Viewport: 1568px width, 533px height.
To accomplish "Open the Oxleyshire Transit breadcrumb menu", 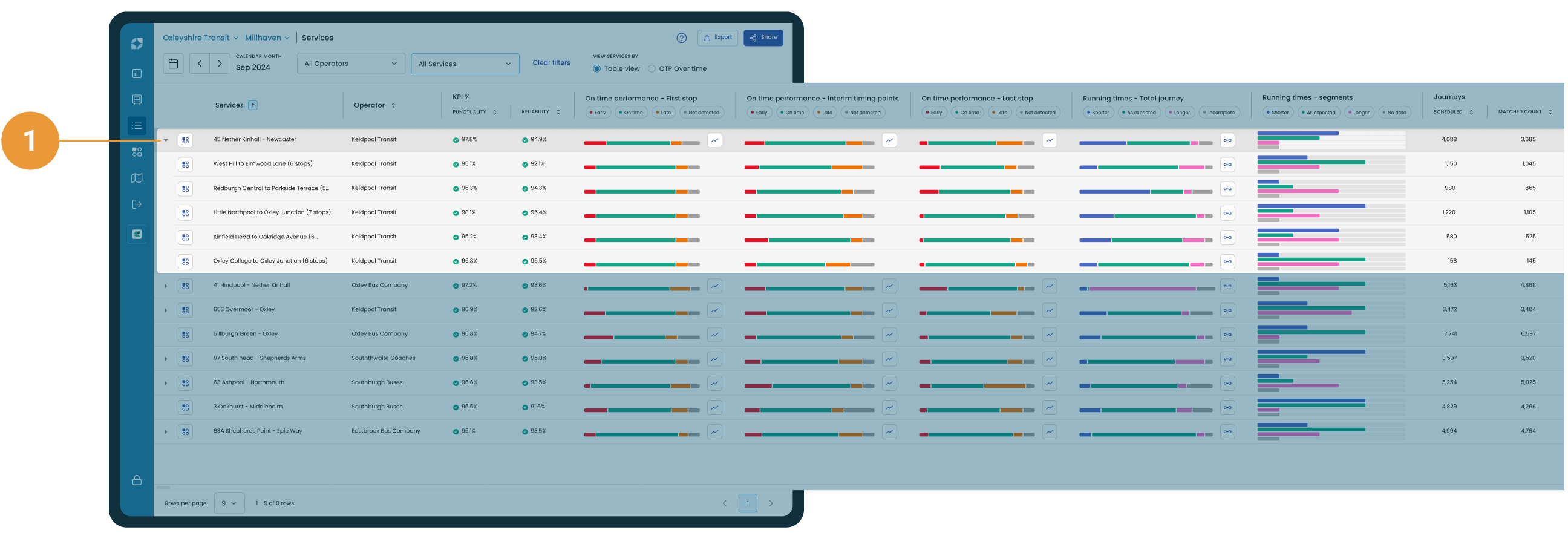I will [x=200, y=38].
